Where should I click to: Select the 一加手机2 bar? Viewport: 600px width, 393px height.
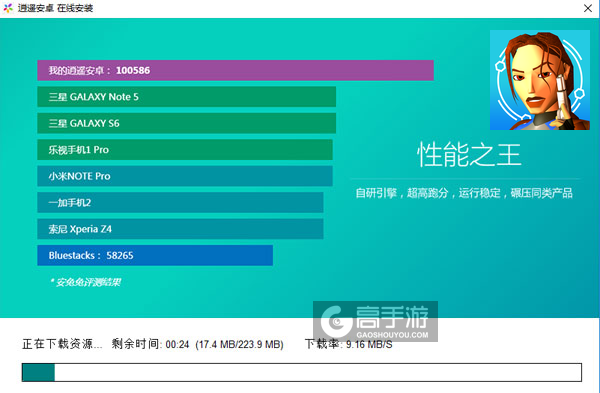coord(180,202)
